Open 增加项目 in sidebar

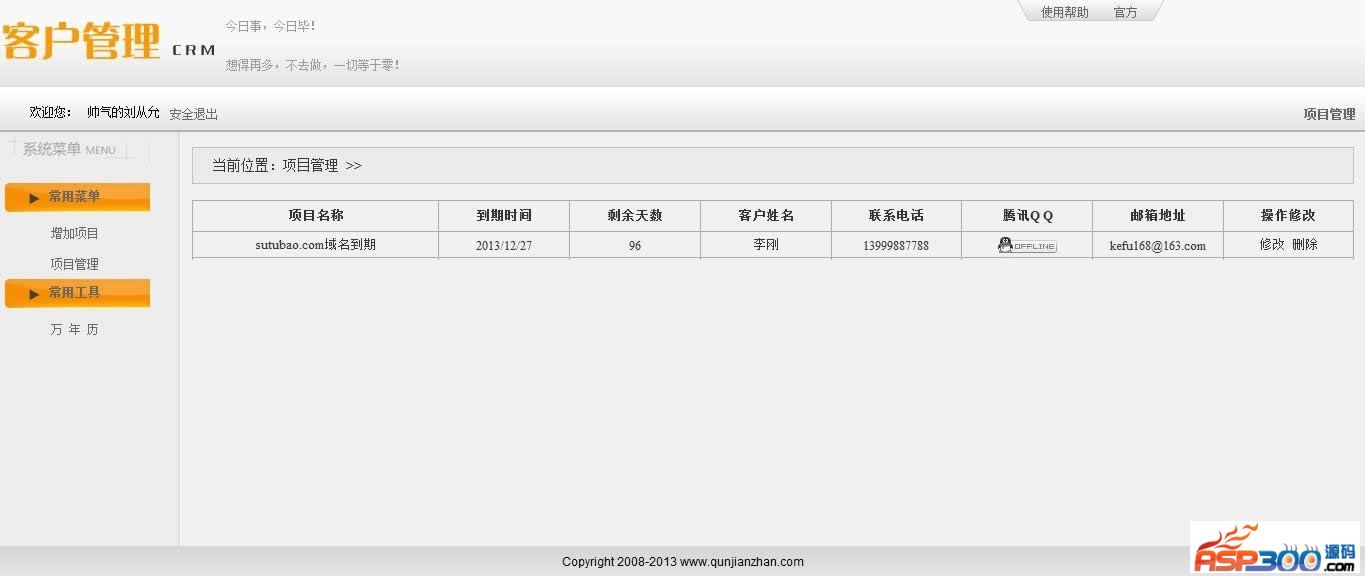point(75,233)
